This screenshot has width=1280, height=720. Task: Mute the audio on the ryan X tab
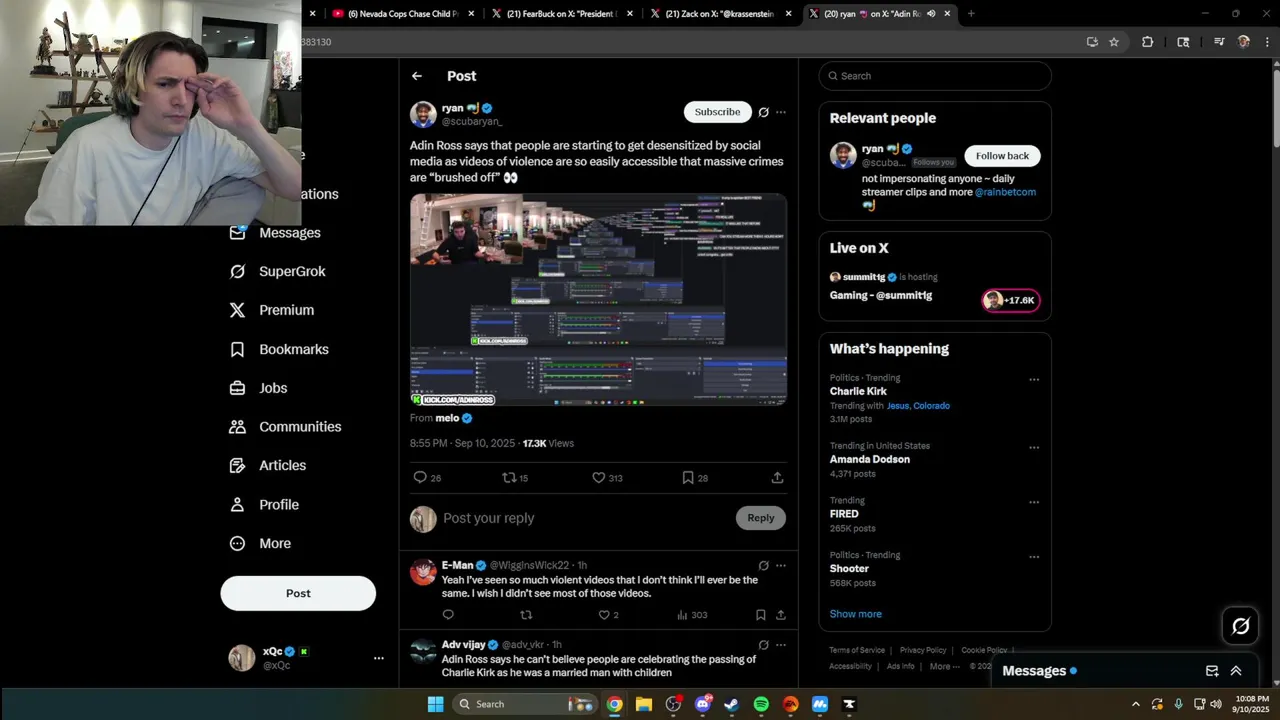point(931,14)
